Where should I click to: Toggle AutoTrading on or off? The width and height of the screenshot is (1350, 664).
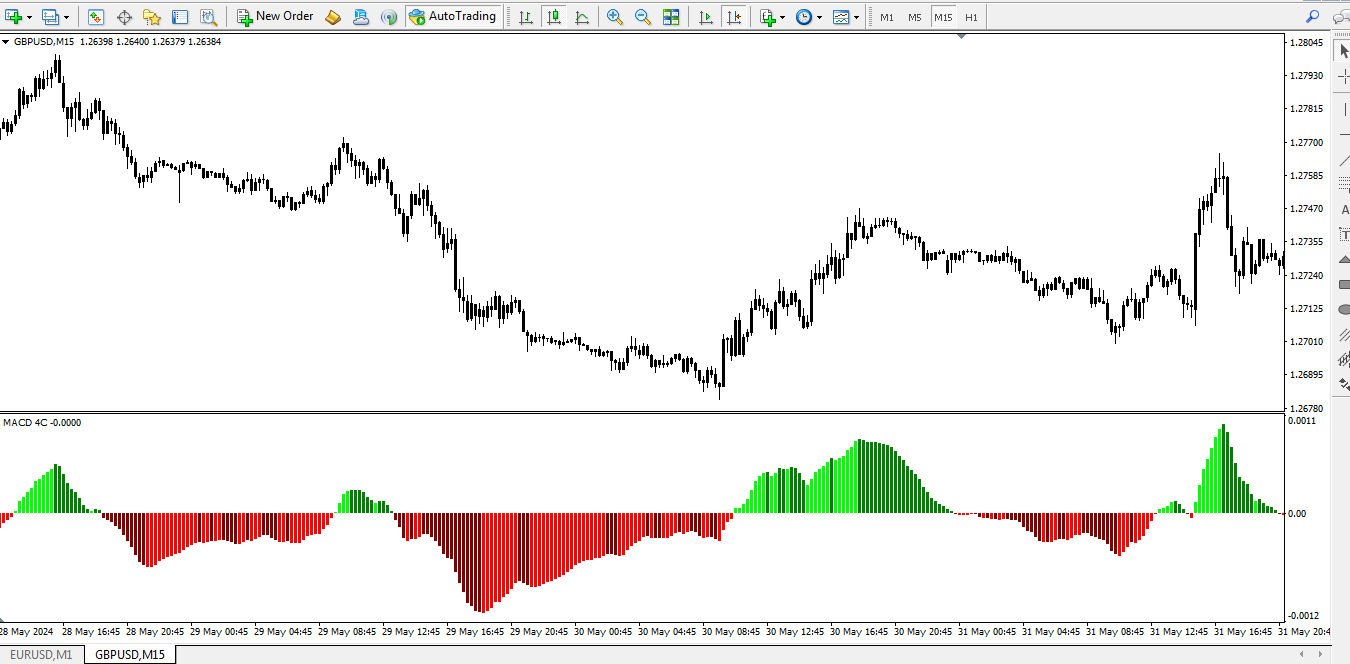click(x=453, y=16)
